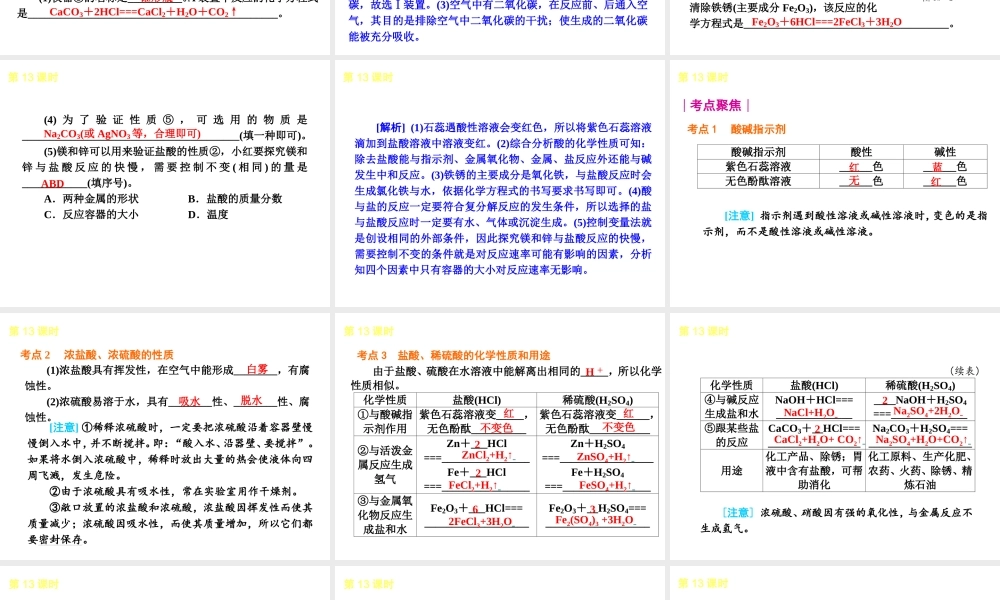This screenshot has width=1000, height=600.
Task: Open the slide with the CaCO3+2HCl equation
Action: [x=165, y=27]
